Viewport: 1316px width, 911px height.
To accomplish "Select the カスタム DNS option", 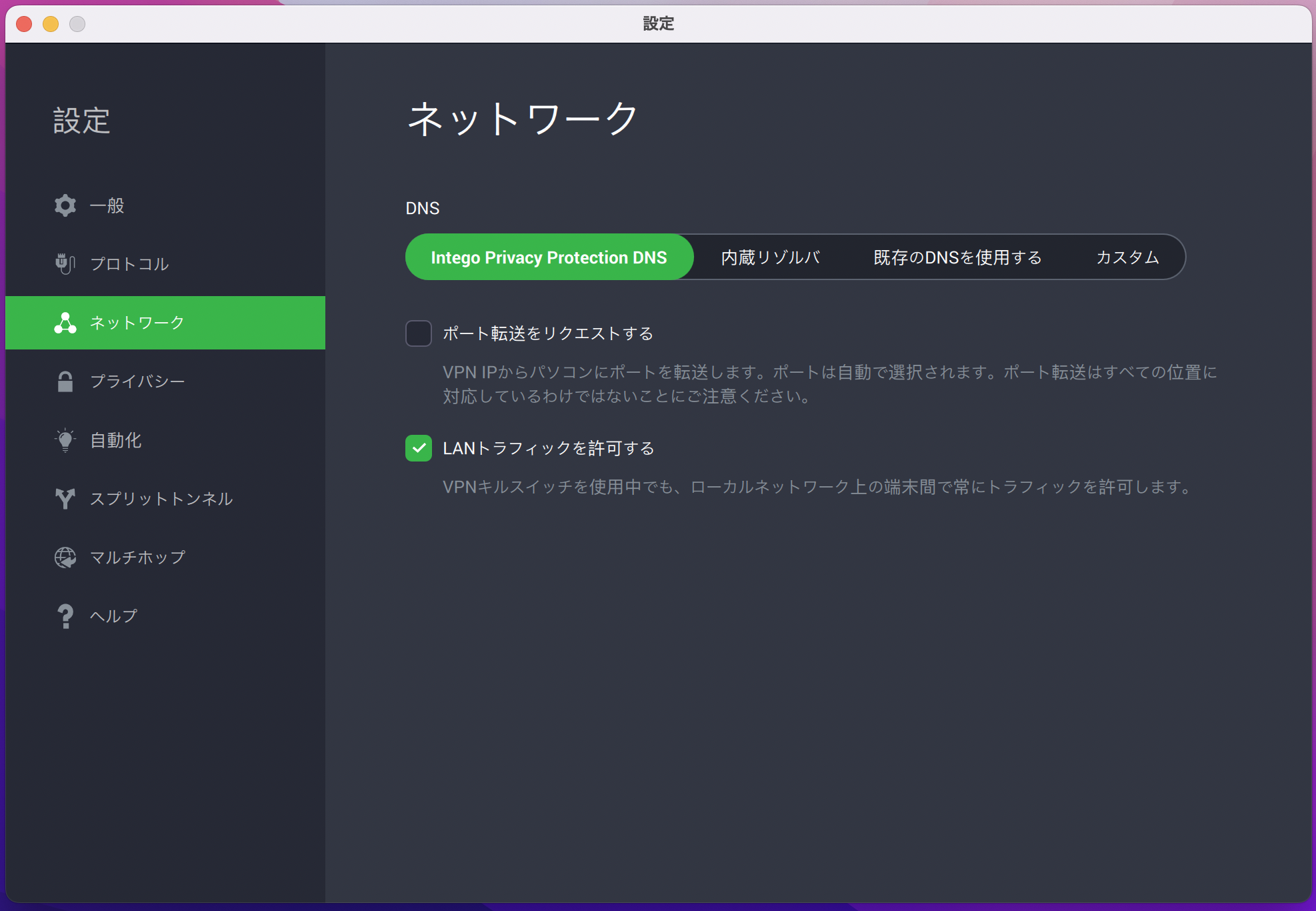I will [1128, 257].
